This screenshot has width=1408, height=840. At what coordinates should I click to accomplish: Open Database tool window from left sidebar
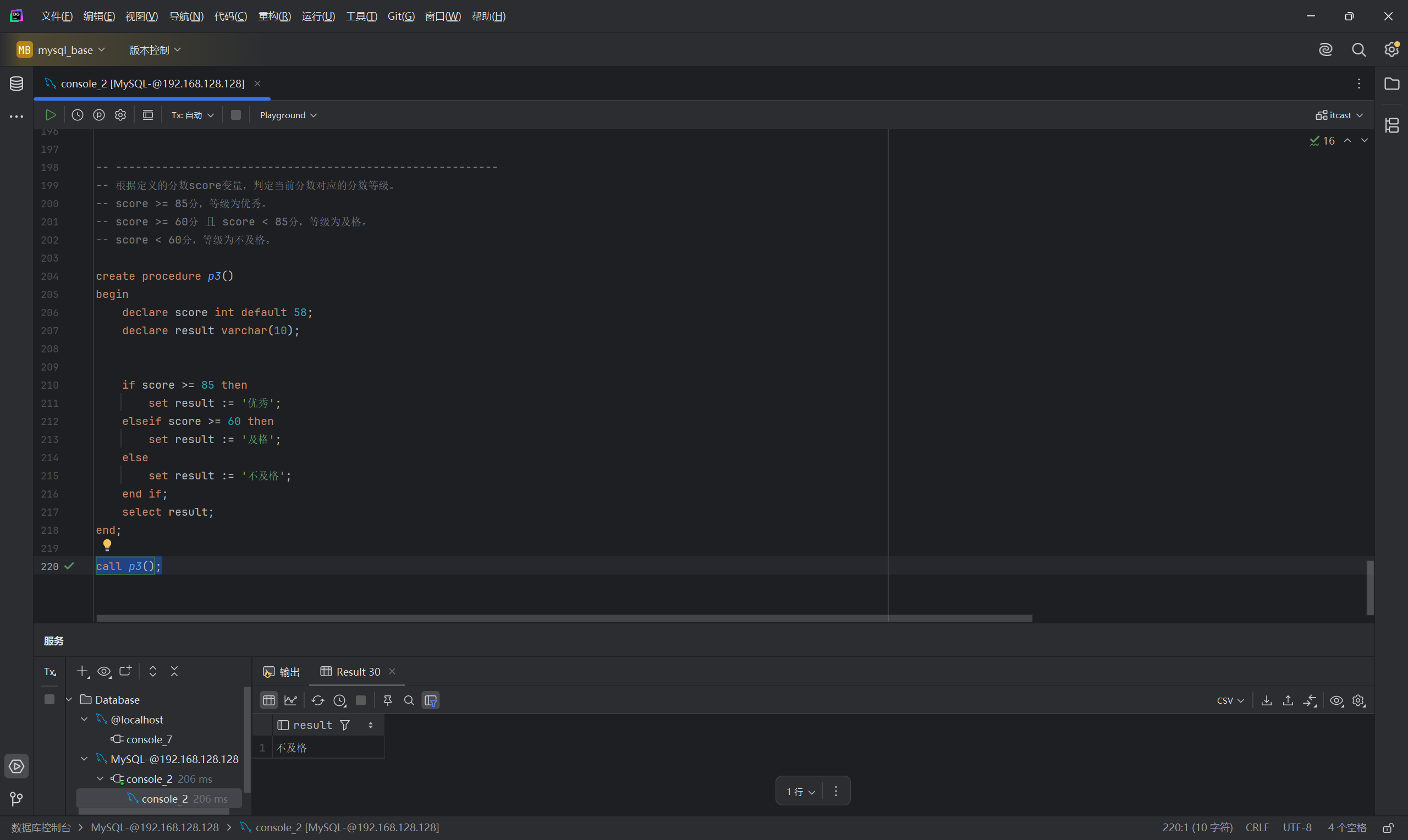tap(16, 84)
